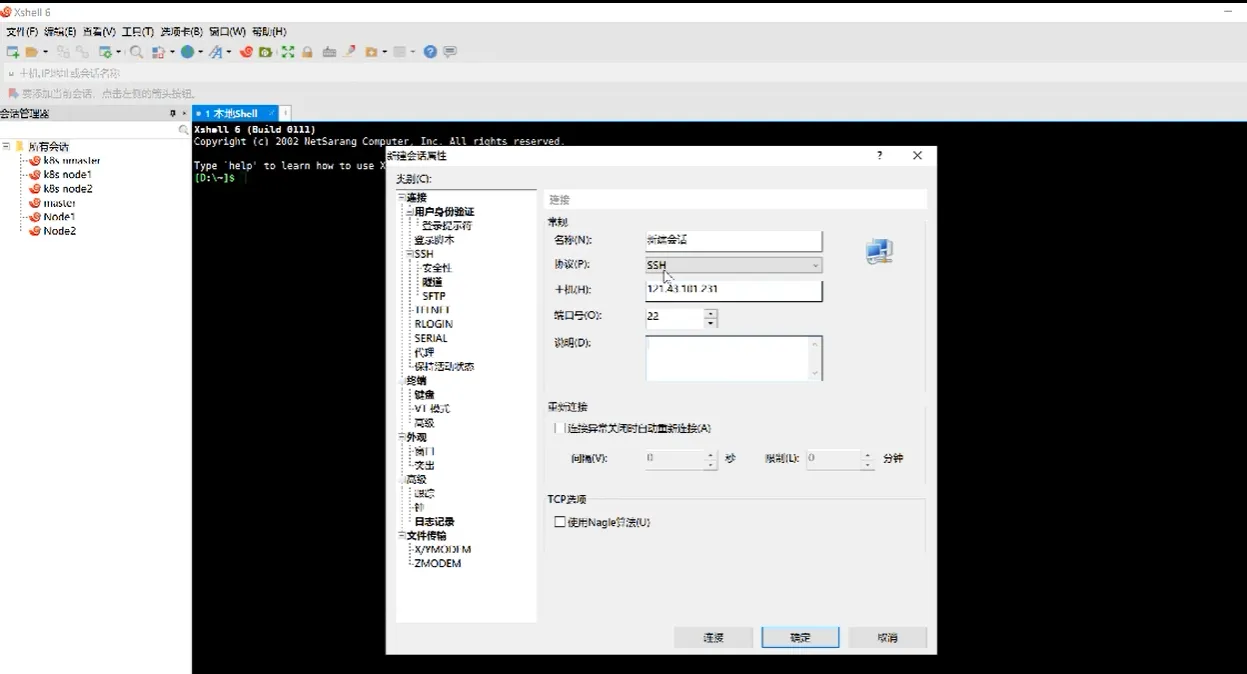
Task: Click the 取消 button
Action: click(x=887, y=637)
